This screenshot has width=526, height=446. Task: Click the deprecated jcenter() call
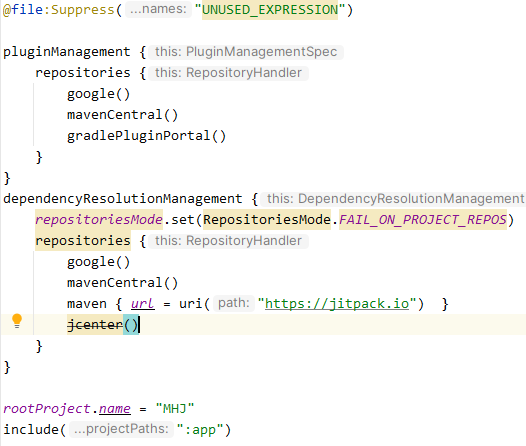point(103,325)
